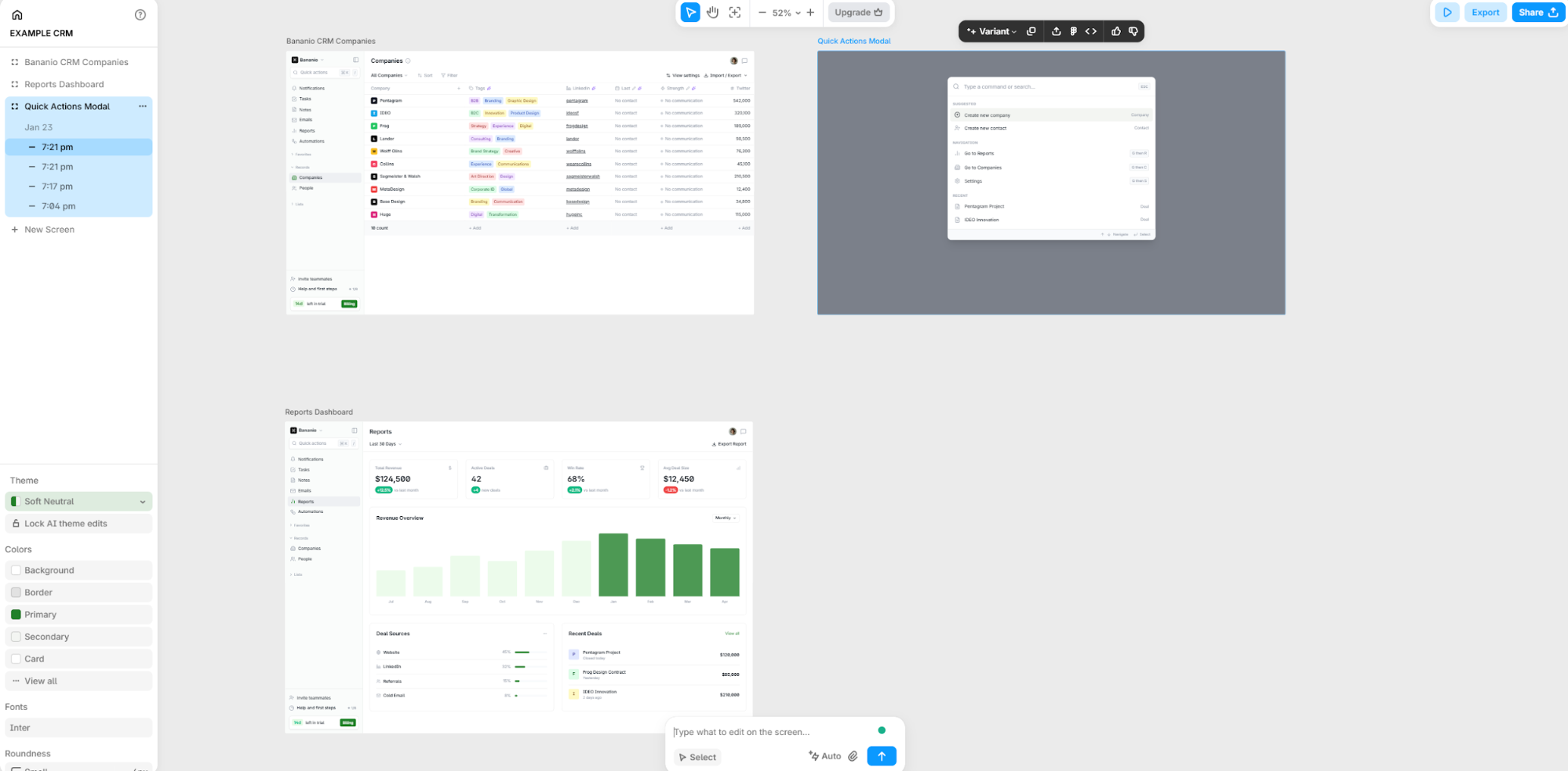1568x771 pixels.
Task: Click the Figma export icon
Action: (1073, 31)
